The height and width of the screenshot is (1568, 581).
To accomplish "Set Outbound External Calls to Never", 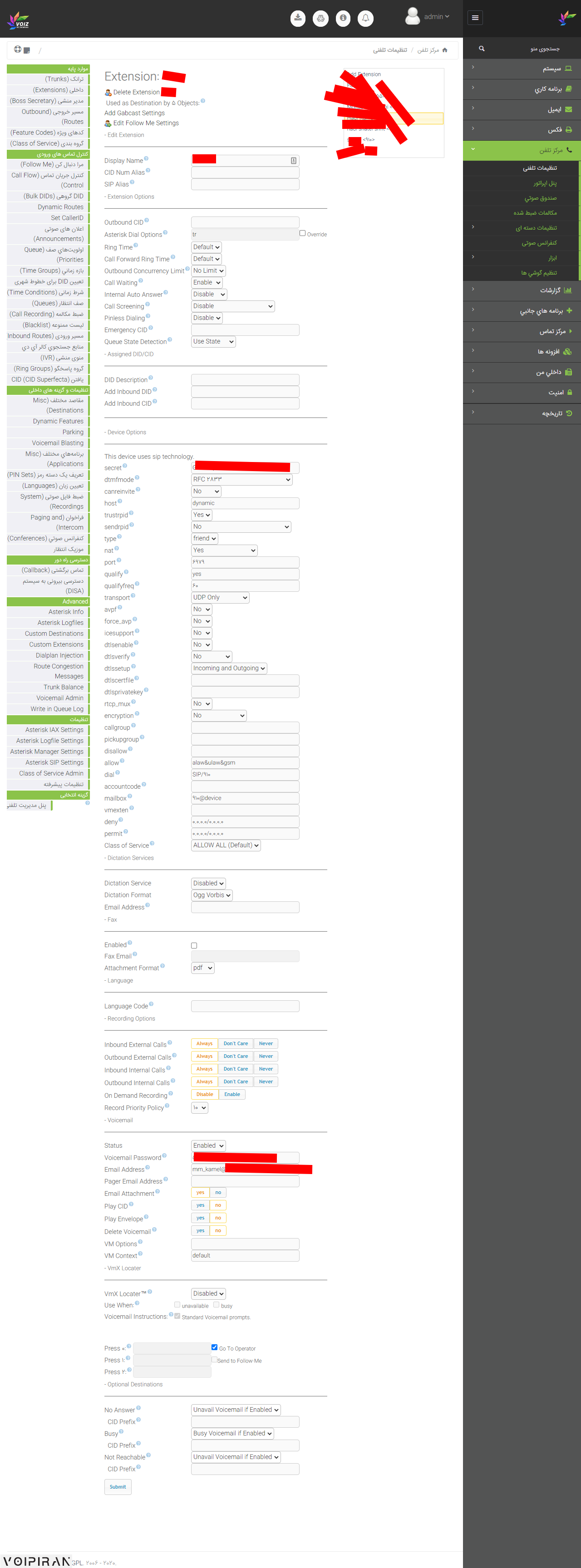I will tap(266, 1056).
